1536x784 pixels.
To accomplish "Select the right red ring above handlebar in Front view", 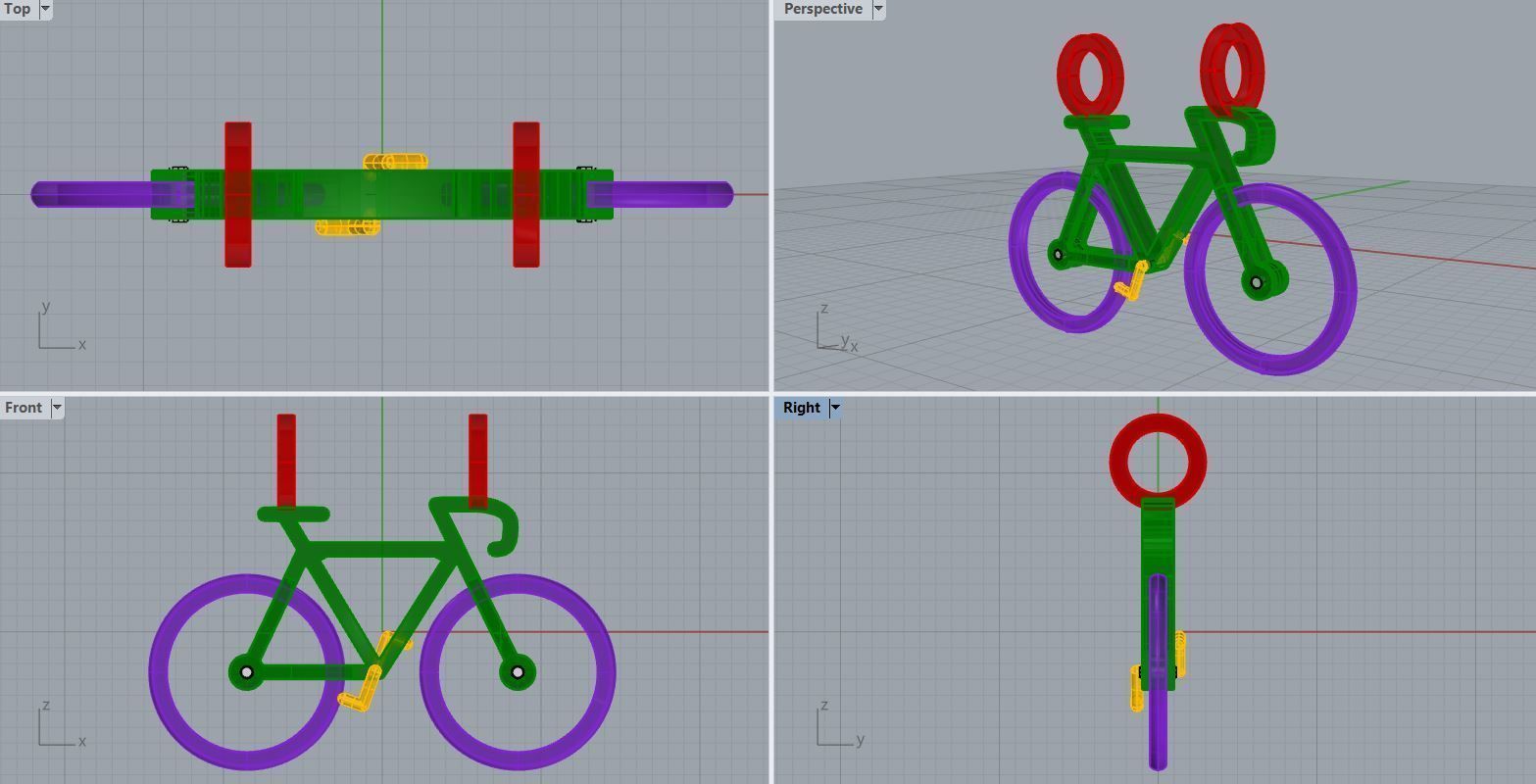I will tap(477, 461).
